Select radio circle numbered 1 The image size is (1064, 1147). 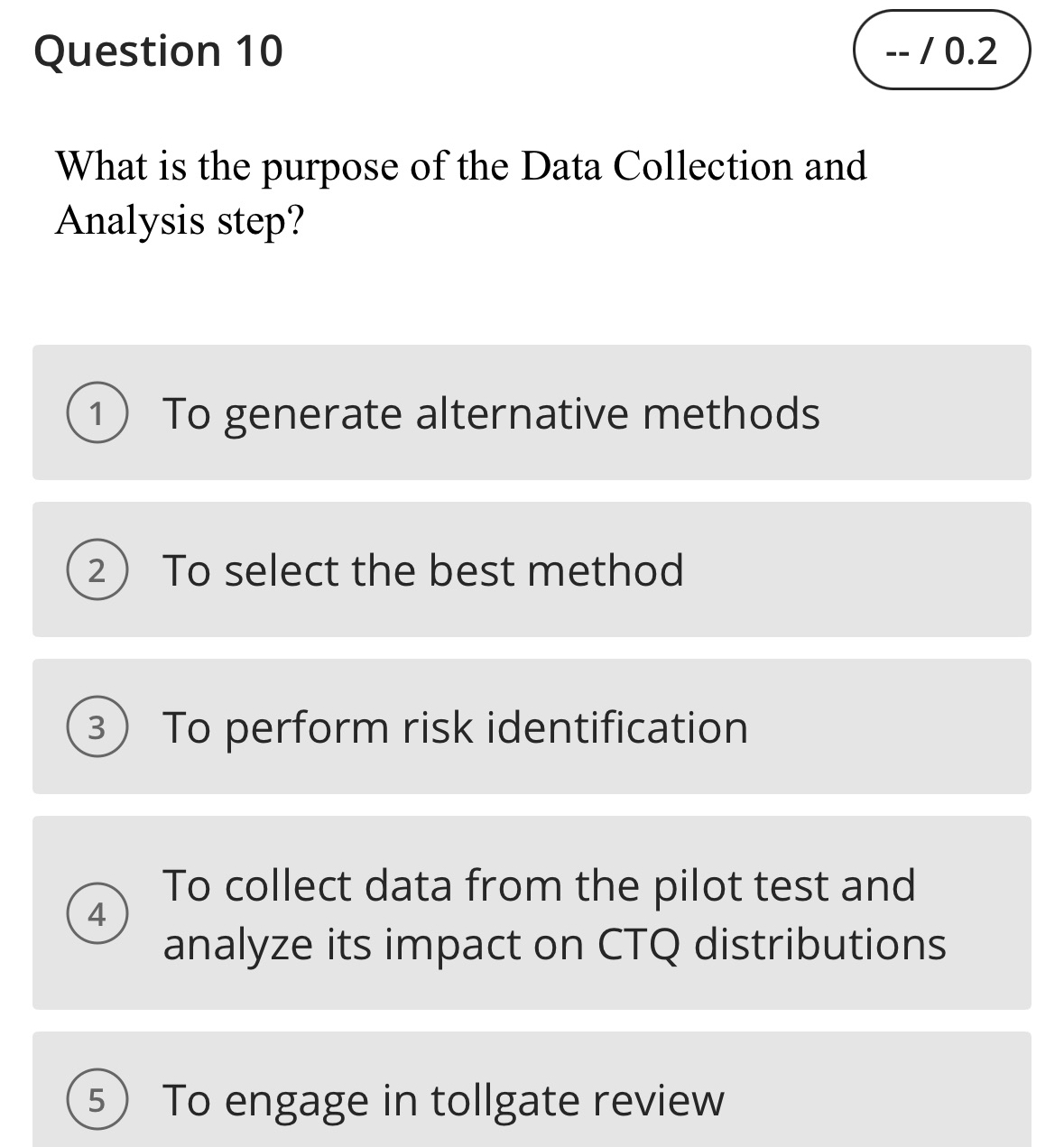(97, 414)
